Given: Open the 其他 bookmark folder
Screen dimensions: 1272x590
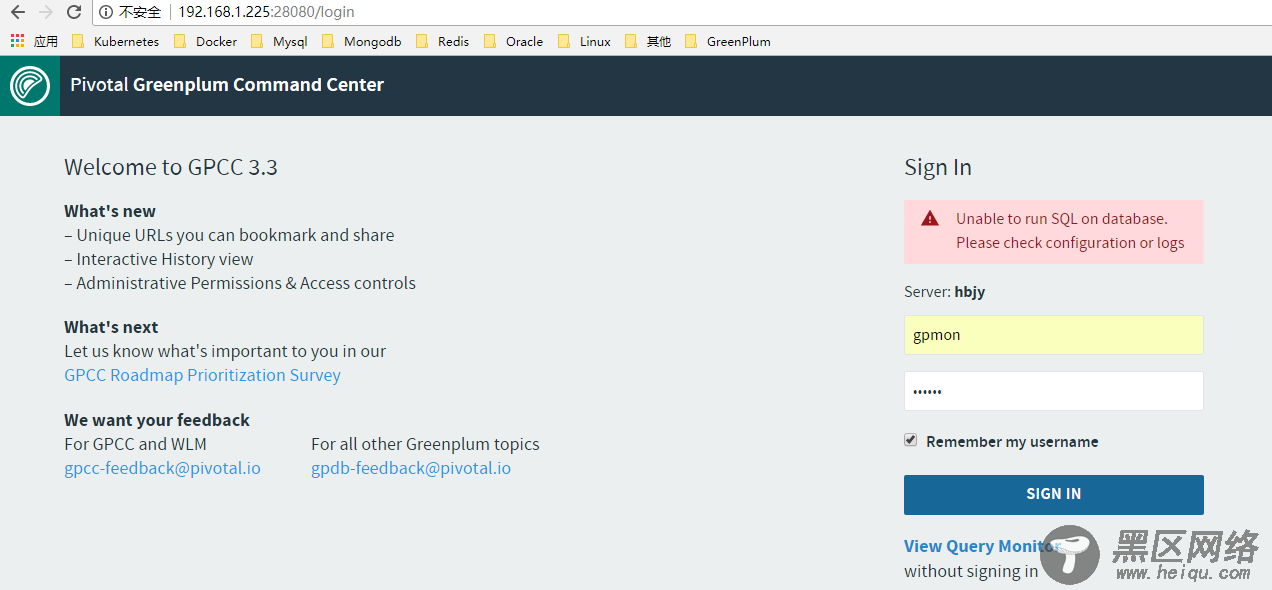Looking at the screenshot, I should [647, 41].
